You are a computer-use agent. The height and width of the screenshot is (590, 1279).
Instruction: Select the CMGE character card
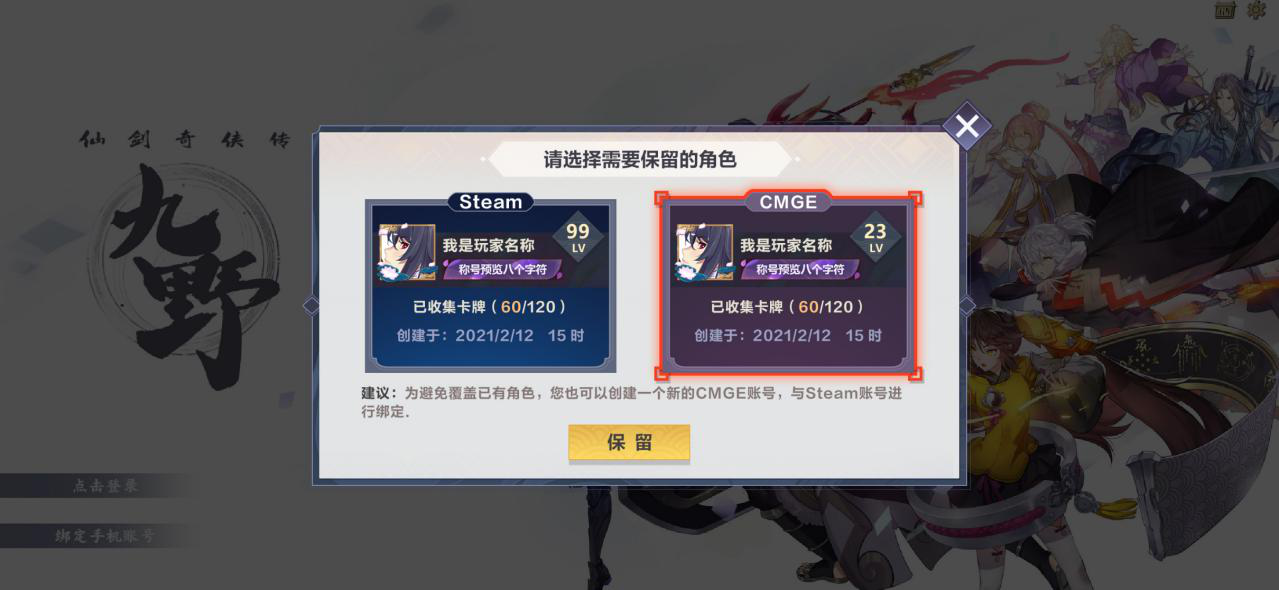click(x=788, y=285)
